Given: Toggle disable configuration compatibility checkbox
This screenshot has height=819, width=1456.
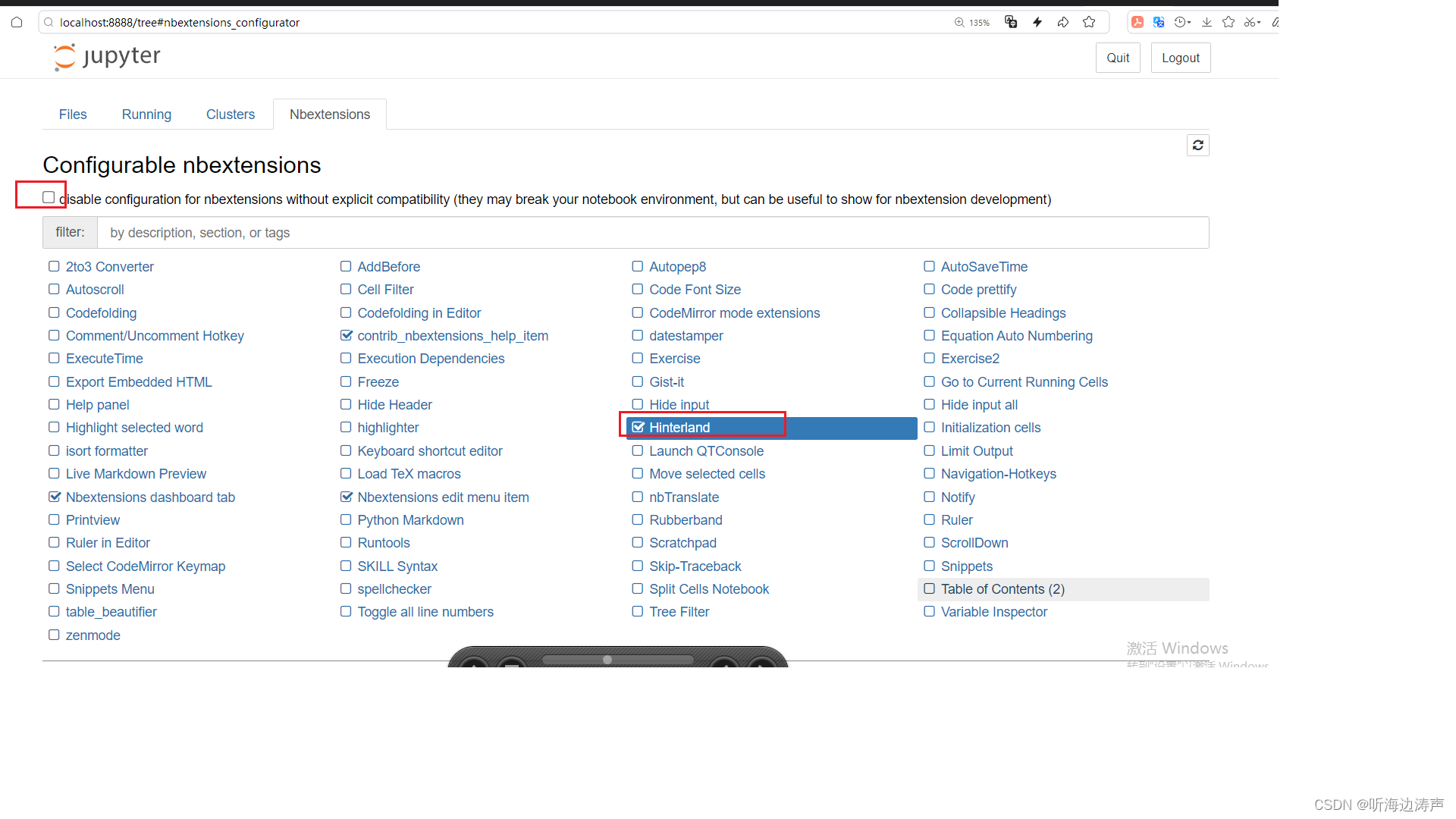Looking at the screenshot, I should click(49, 197).
